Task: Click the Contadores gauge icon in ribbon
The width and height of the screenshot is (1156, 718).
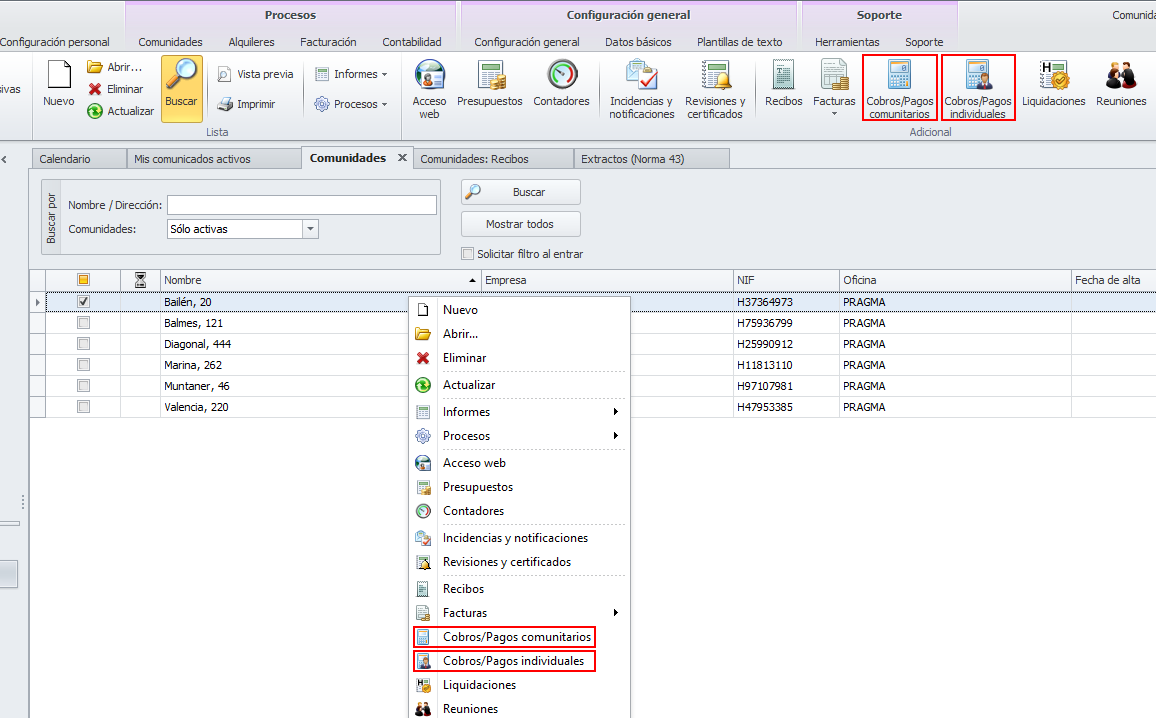Action: 561,76
